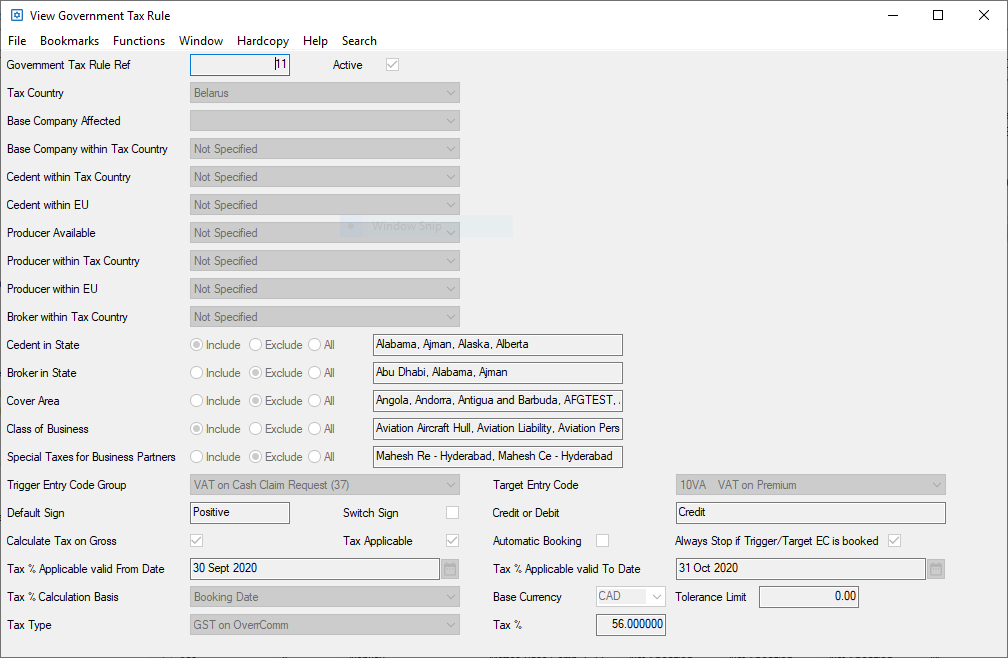Viewport: 1008px width, 658px height.
Task: Click the Search menu item
Action: [359, 41]
